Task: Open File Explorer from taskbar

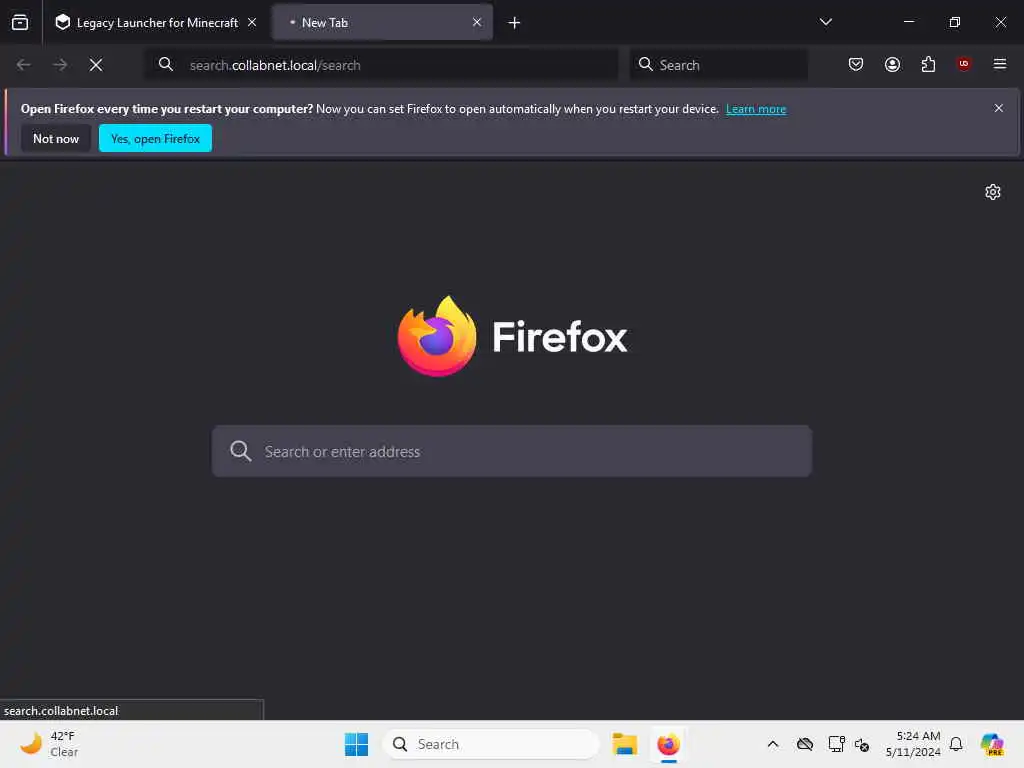Action: 624,744
